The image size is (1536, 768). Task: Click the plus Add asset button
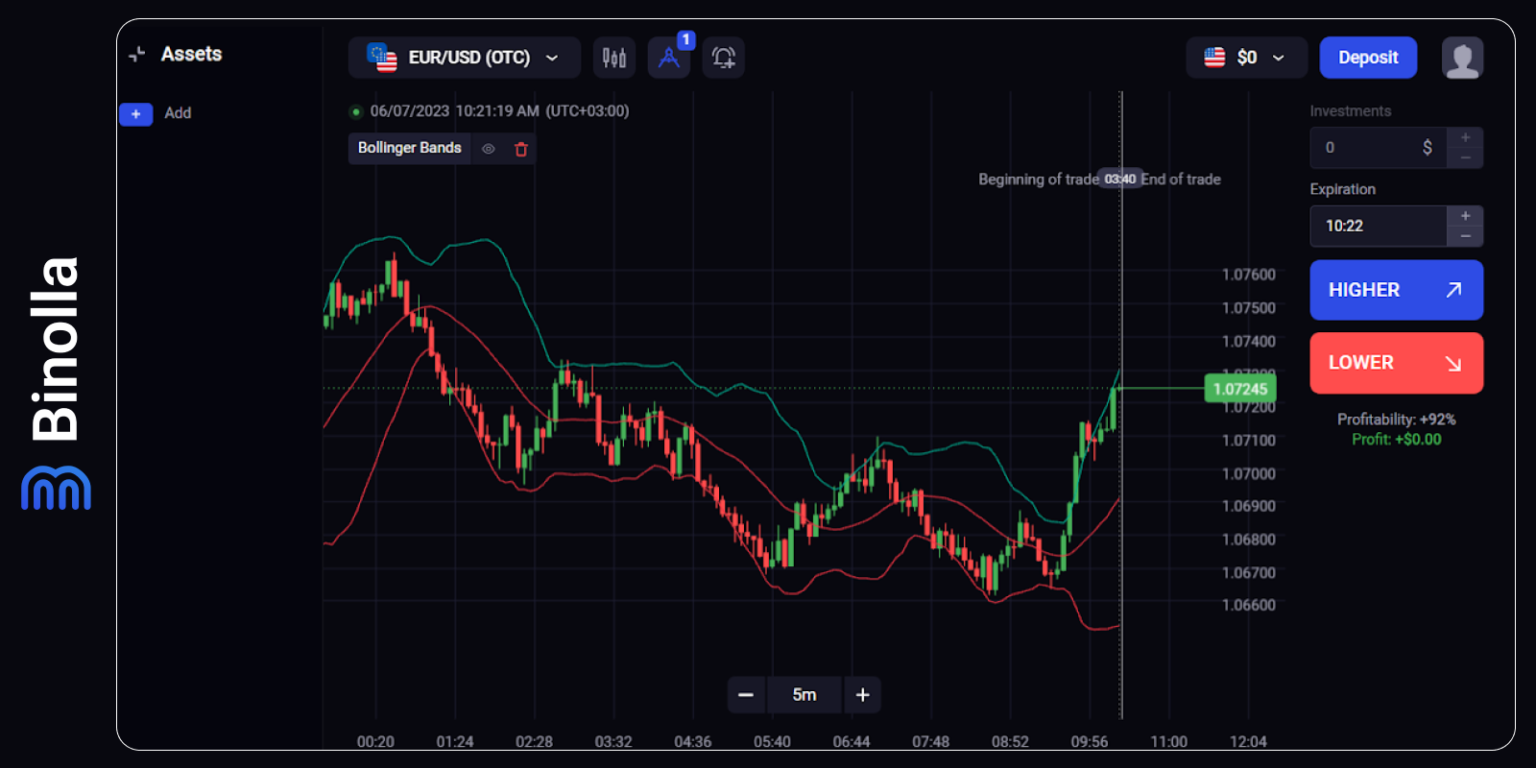(136, 114)
